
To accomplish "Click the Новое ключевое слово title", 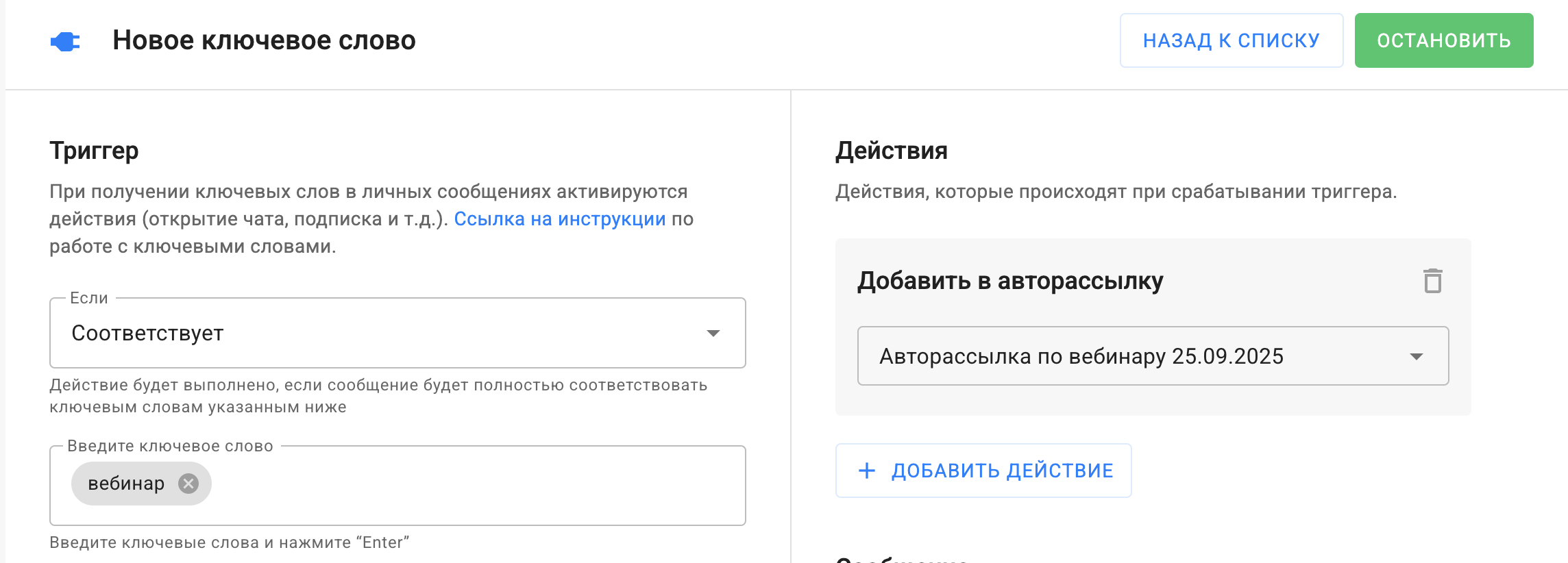I will 264,40.
